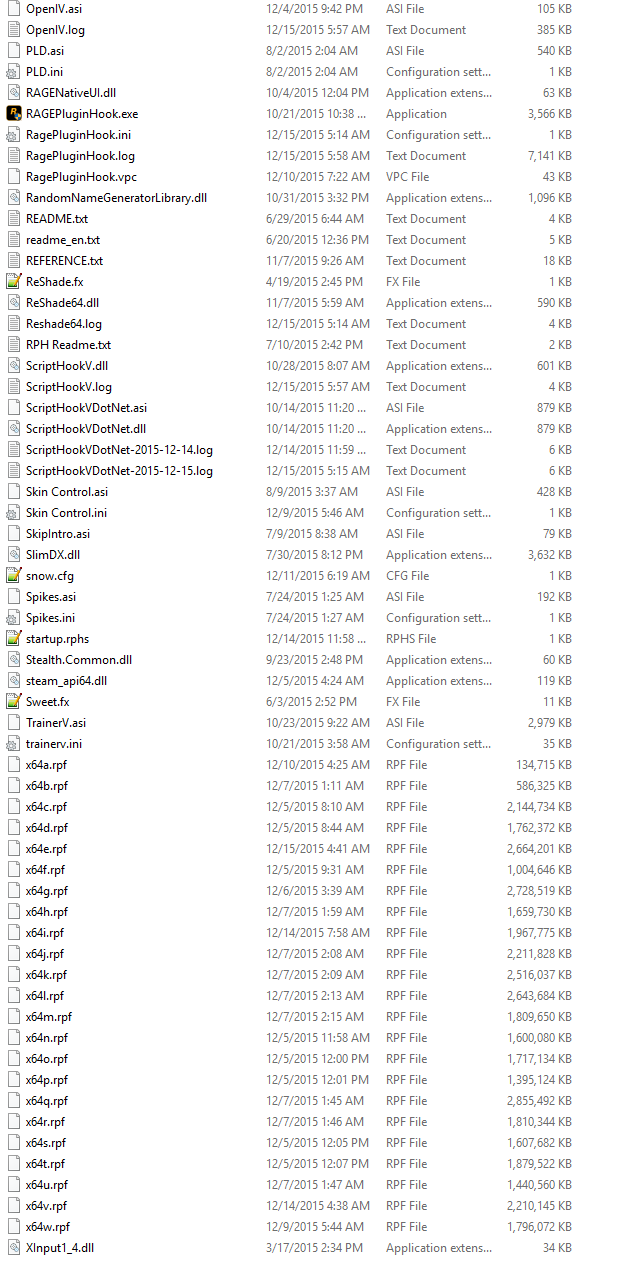Click the RAGENativeUI.dll file icon
Screen dimensions: 618x1273
click(14, 93)
